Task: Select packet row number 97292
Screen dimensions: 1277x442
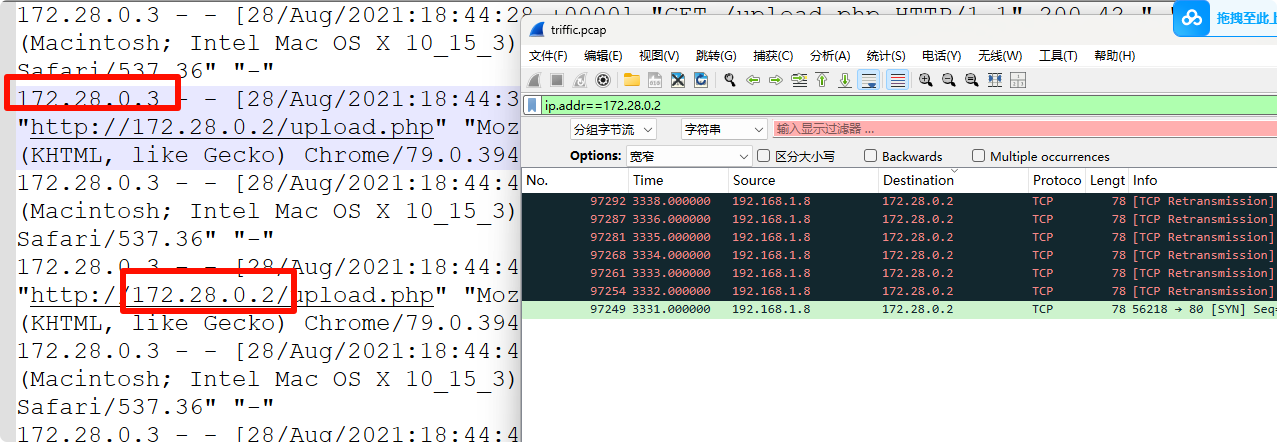Action: (899, 201)
